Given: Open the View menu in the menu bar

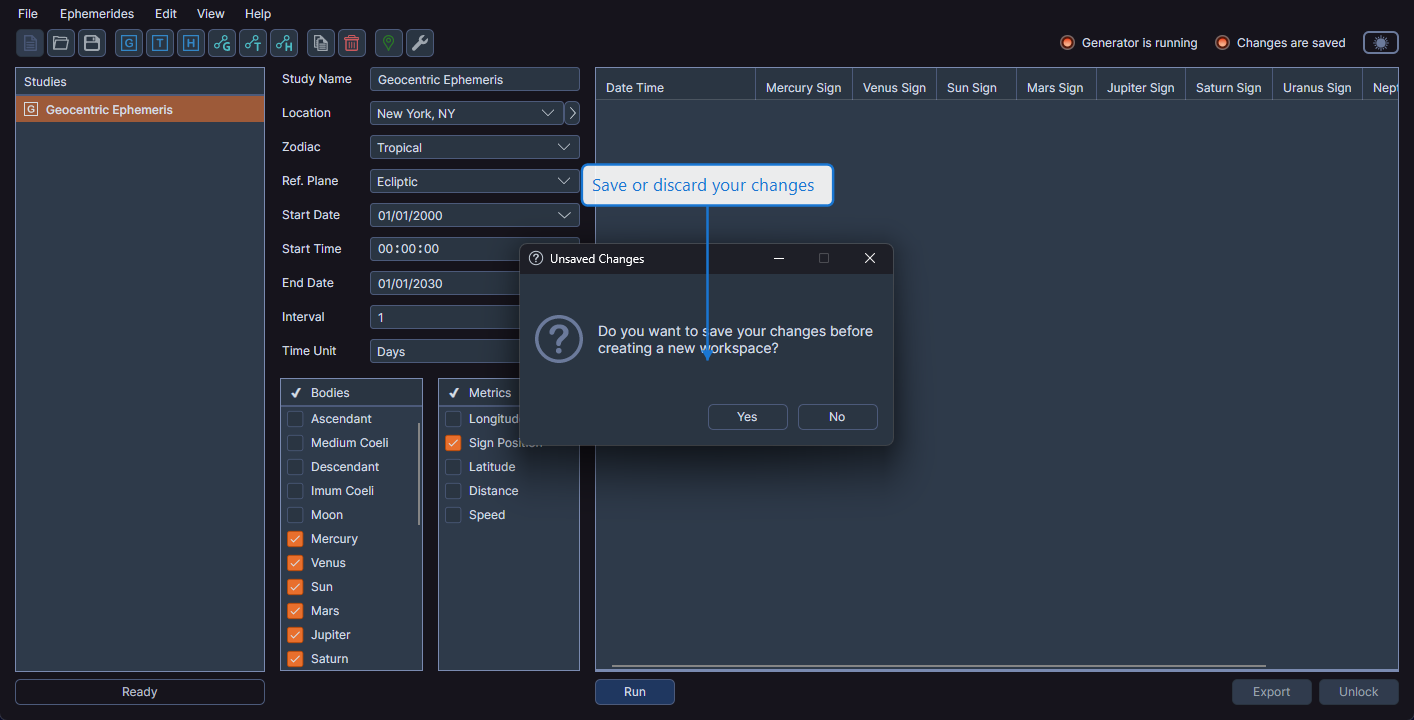Looking at the screenshot, I should point(210,13).
